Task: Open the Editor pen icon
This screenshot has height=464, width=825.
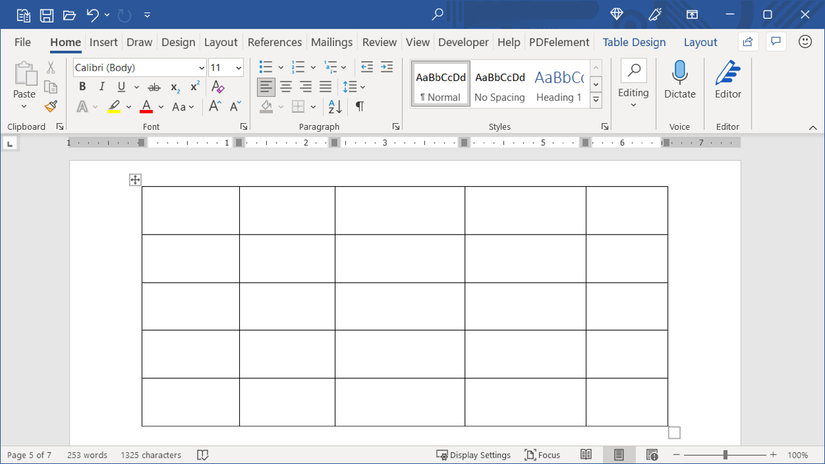Action: (728, 73)
